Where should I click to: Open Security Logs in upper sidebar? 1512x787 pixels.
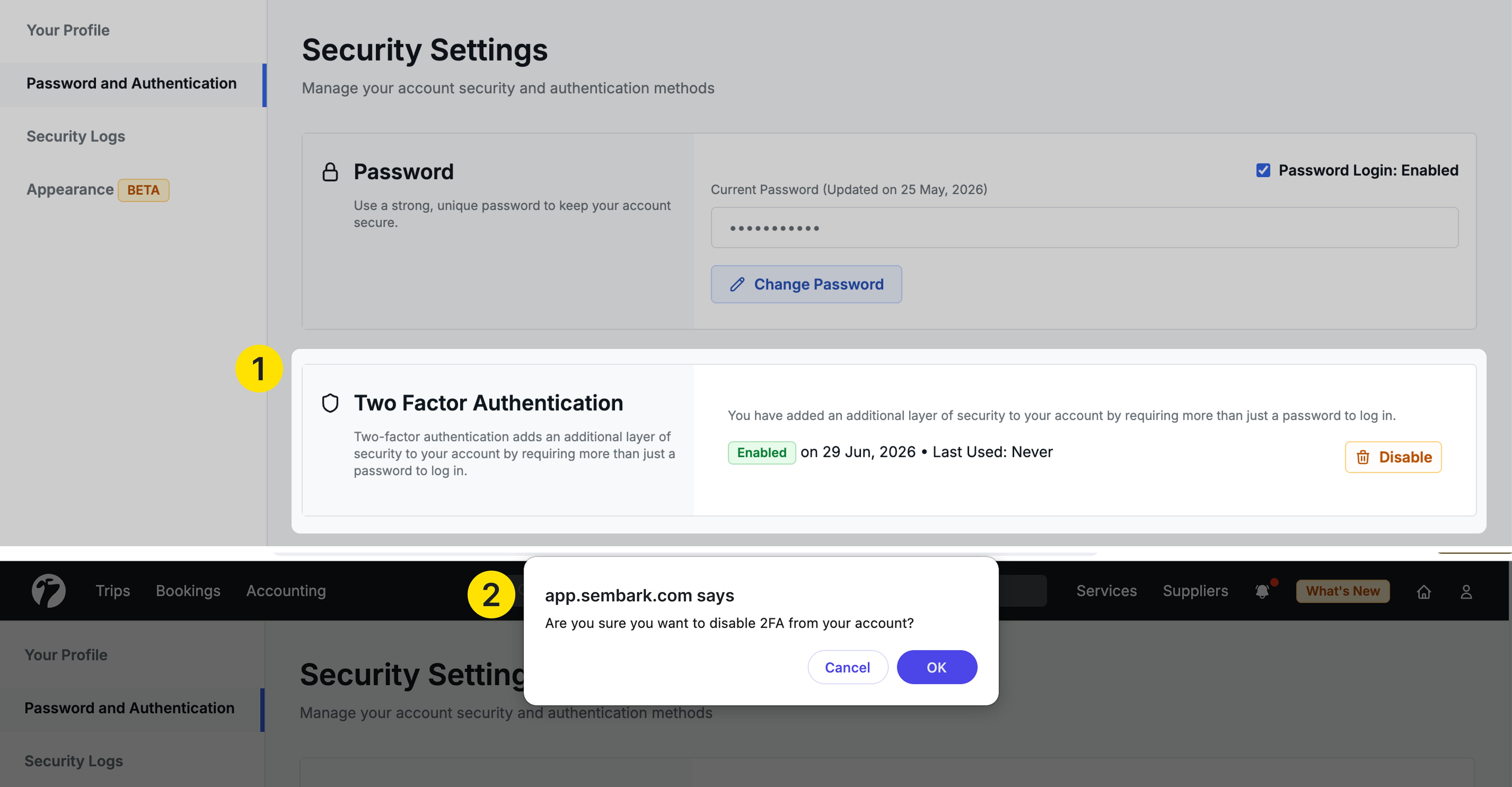click(x=76, y=136)
